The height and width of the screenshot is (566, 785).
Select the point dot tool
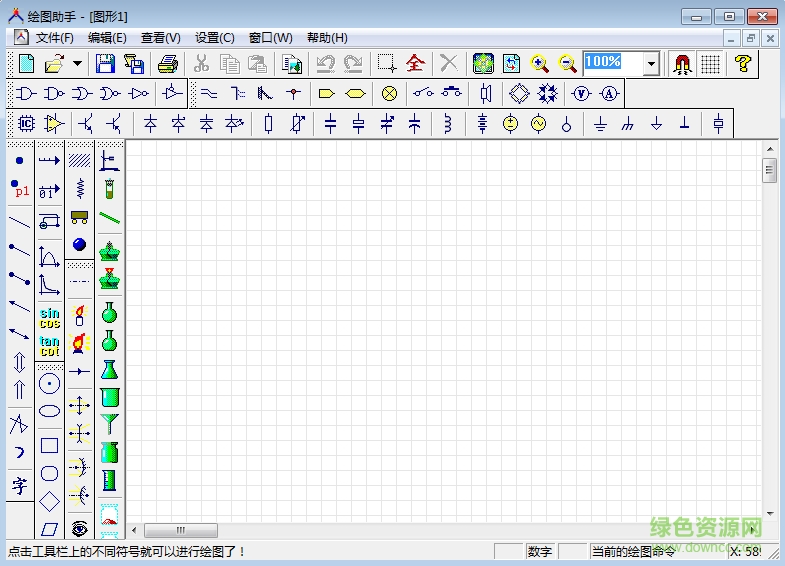(20, 161)
